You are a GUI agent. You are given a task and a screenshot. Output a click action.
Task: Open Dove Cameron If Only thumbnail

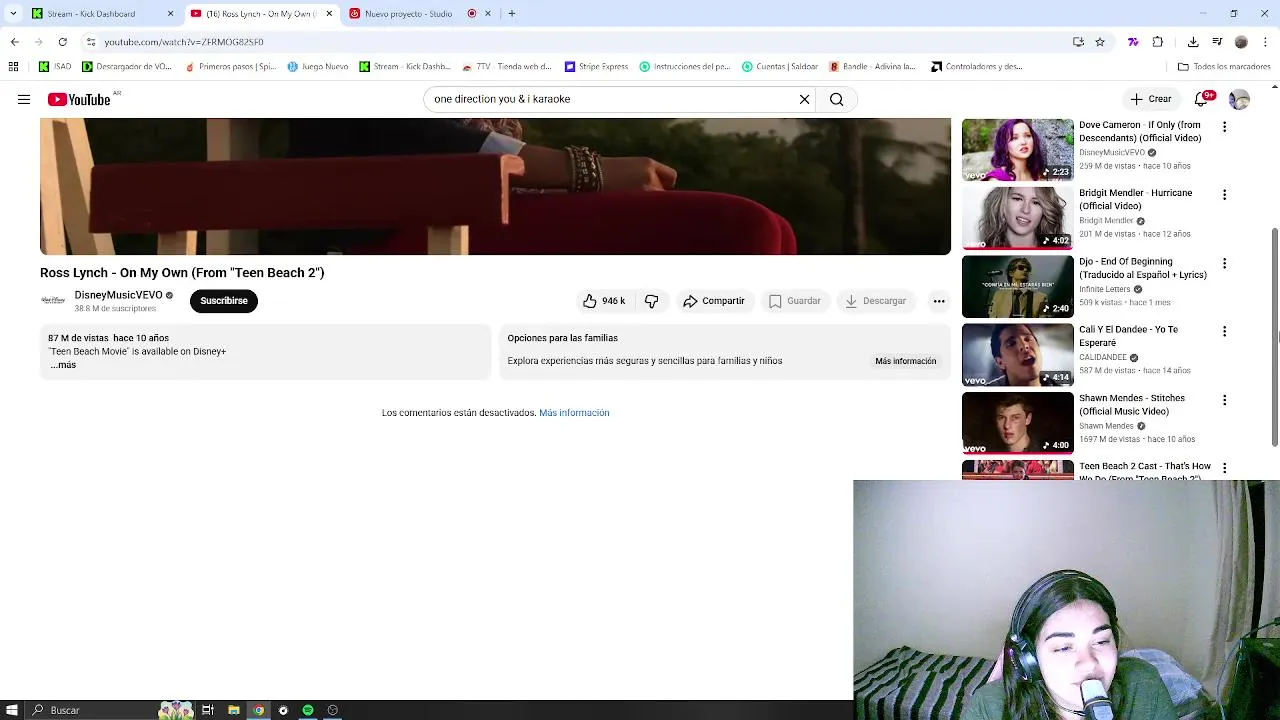click(x=1017, y=150)
